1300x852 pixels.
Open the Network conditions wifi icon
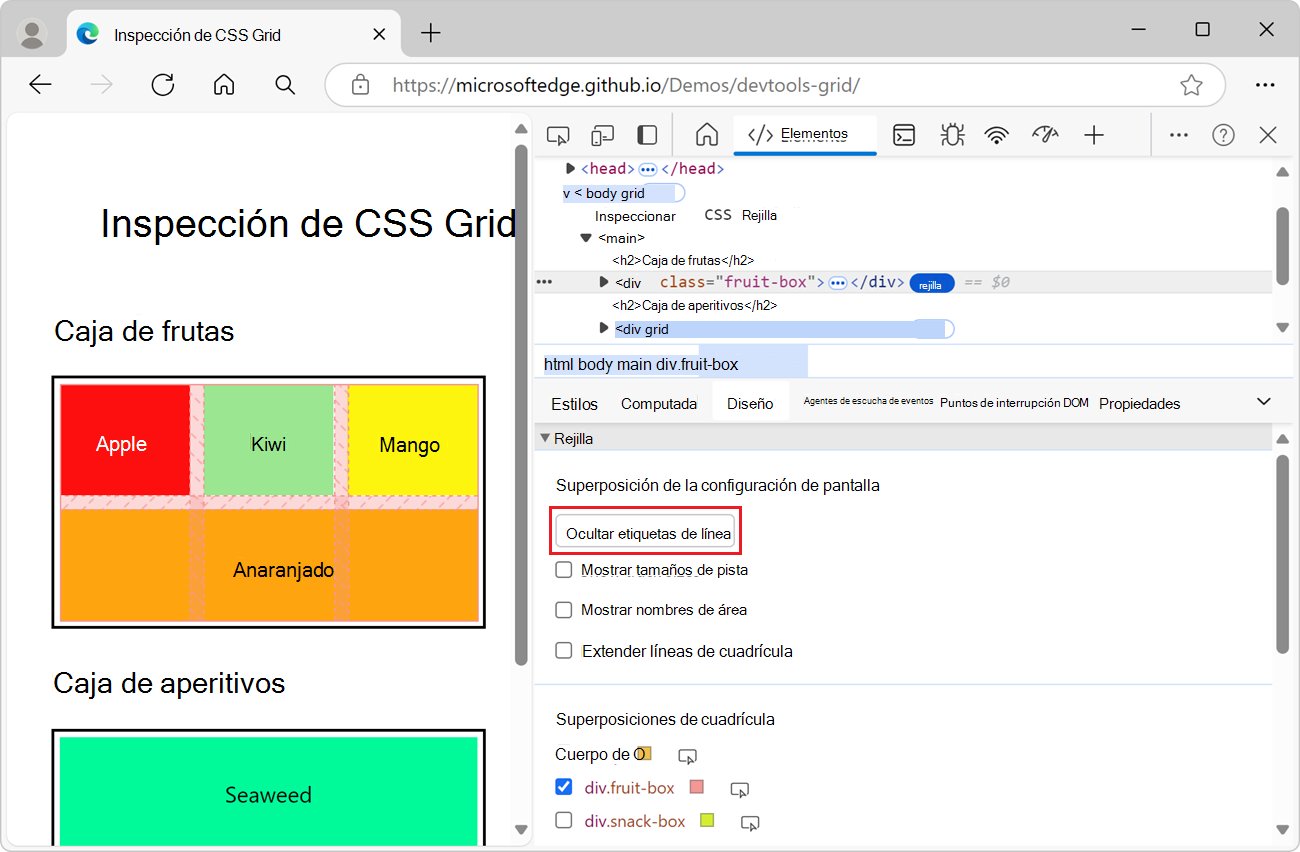(x=997, y=134)
